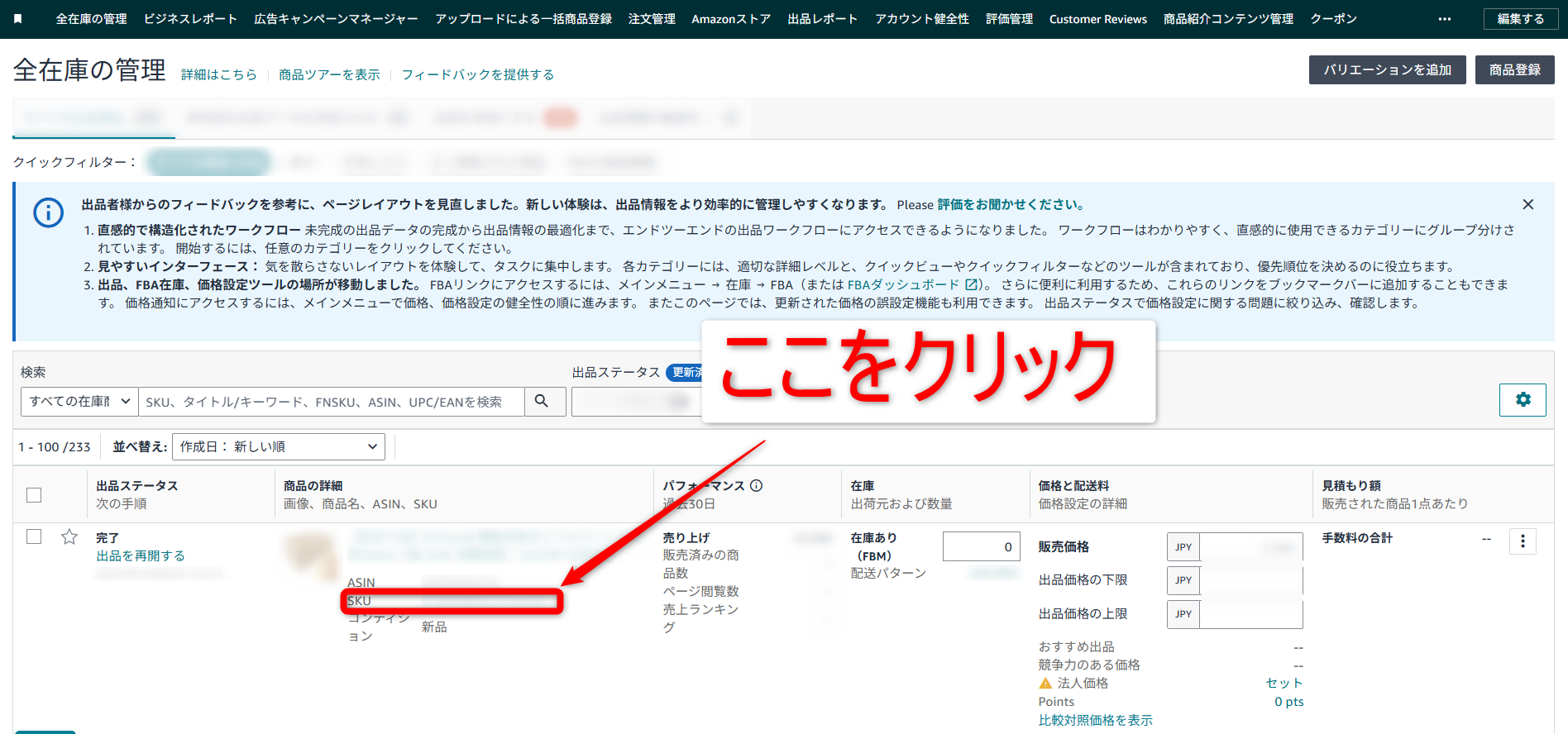Image resolution: width=1568 pixels, height=734 pixels.
Task: Click the FBM inventory quantity field
Action: pos(981,546)
